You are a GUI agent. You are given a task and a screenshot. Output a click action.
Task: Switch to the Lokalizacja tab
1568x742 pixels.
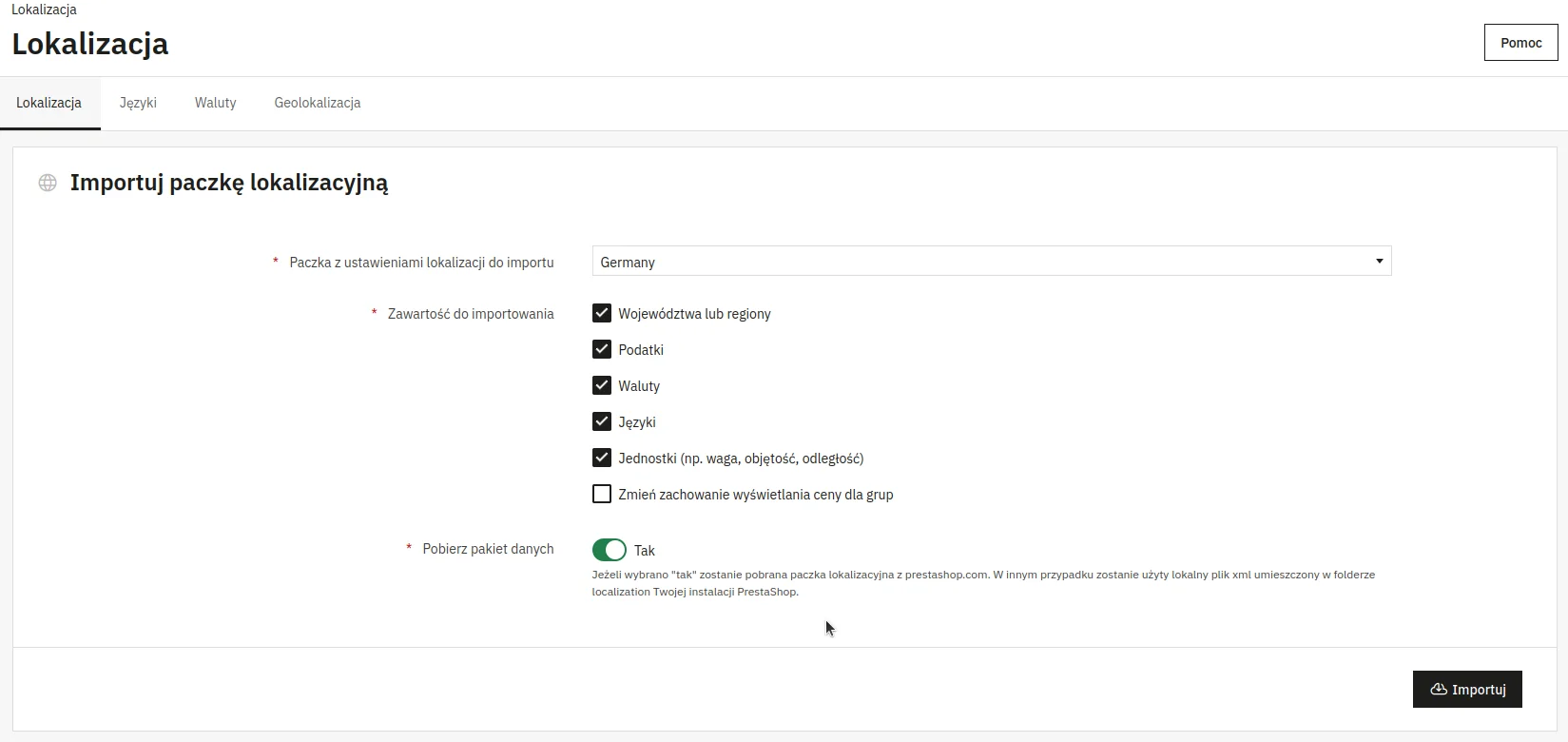tap(48, 103)
